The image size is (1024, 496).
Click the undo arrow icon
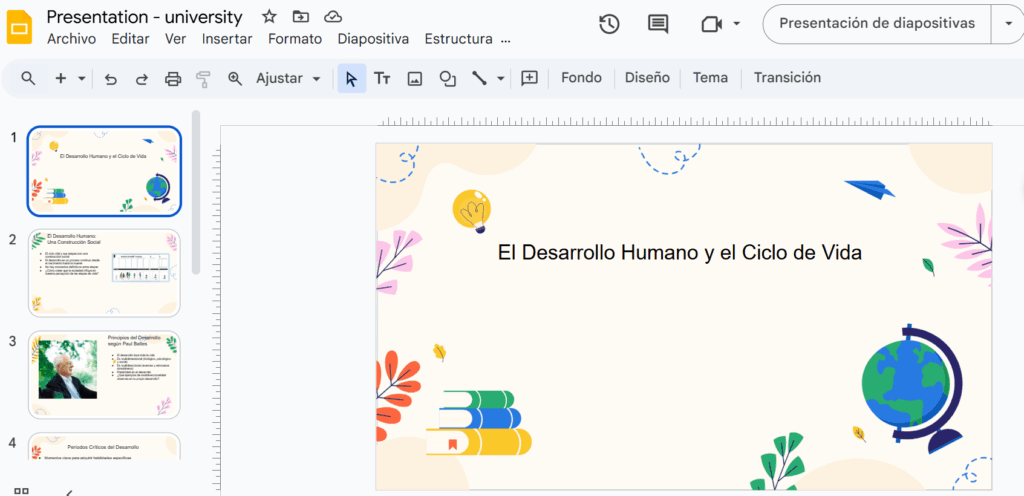click(x=111, y=78)
